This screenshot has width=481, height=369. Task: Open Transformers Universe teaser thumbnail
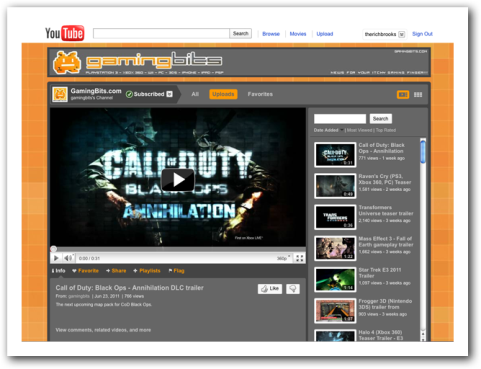coord(335,217)
